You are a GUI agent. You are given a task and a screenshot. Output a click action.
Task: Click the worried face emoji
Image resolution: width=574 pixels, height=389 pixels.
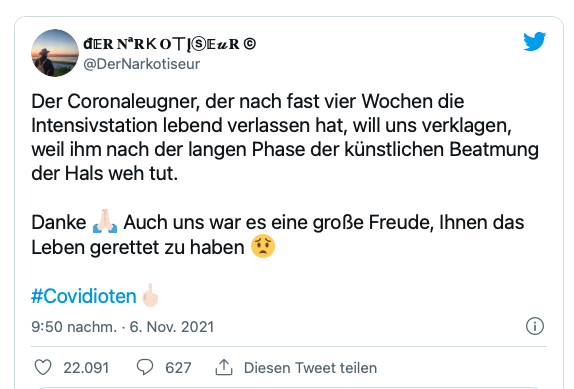click(x=263, y=246)
